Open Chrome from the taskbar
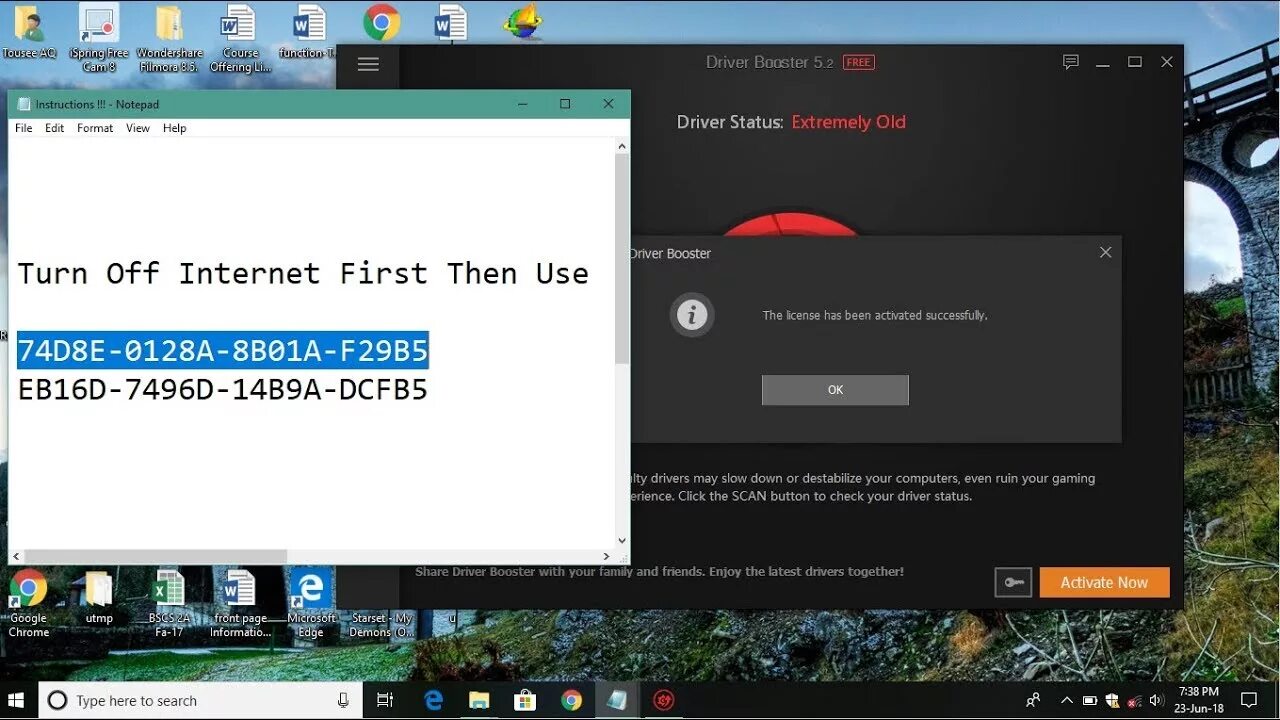The height and width of the screenshot is (720, 1280). pyautogui.click(x=571, y=700)
